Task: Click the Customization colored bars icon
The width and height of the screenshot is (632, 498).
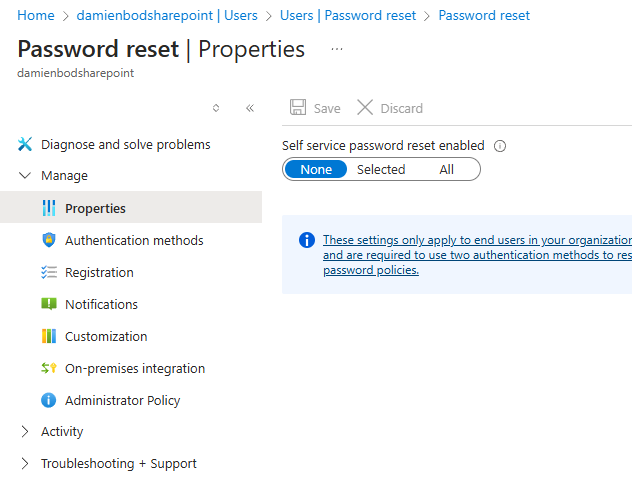Action: pos(49,336)
